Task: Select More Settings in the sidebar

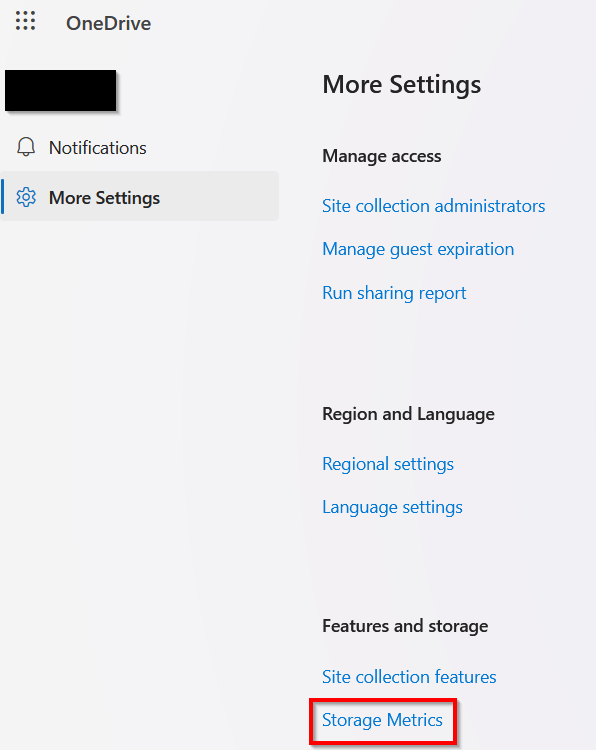Action: (x=139, y=197)
